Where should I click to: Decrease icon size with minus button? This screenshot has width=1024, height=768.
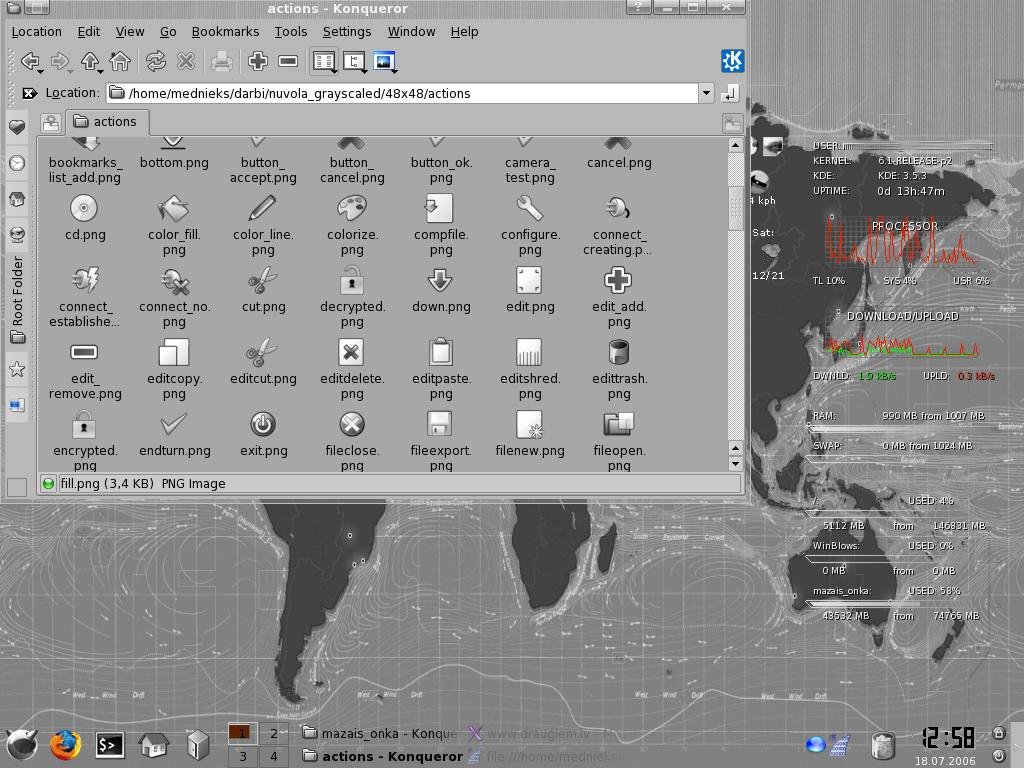tap(288, 61)
